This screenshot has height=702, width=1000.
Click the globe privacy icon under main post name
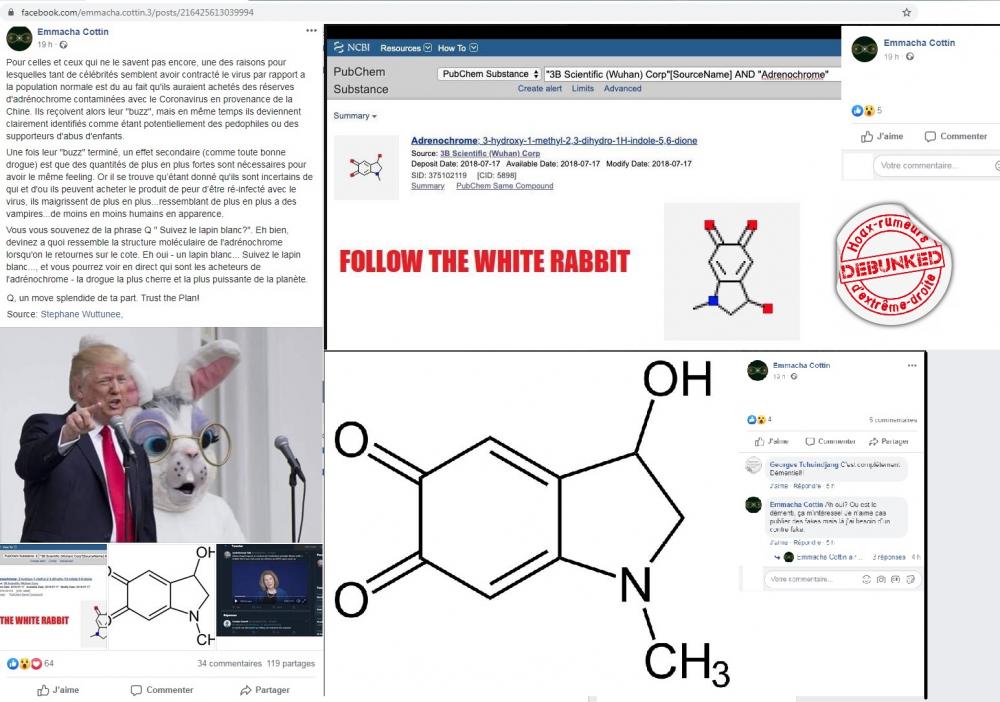point(63,45)
